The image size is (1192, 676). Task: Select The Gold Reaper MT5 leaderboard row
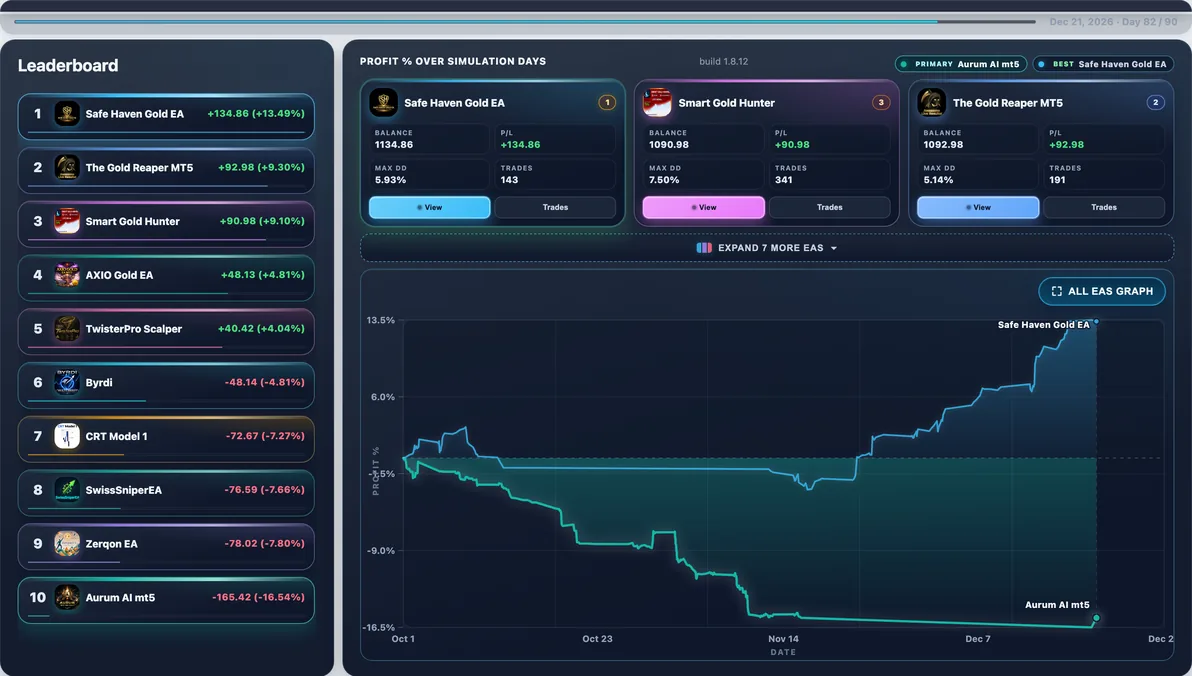click(166, 170)
